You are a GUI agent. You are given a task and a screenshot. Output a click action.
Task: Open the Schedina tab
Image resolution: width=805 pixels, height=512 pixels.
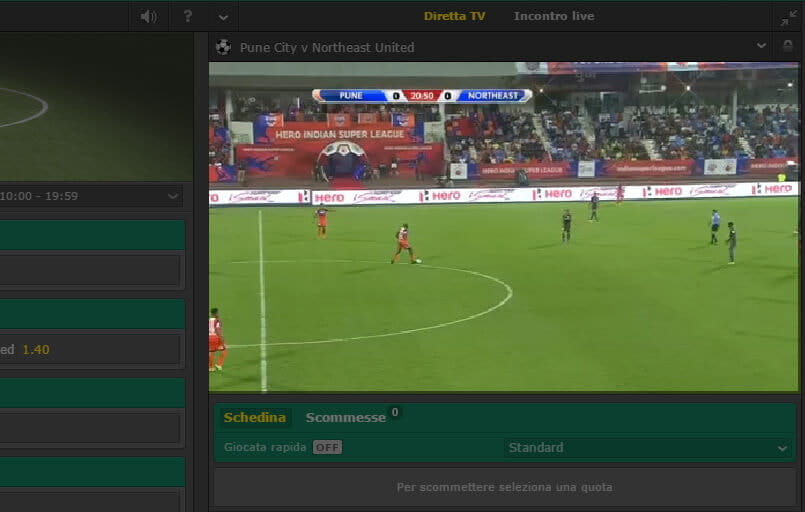tap(255, 418)
